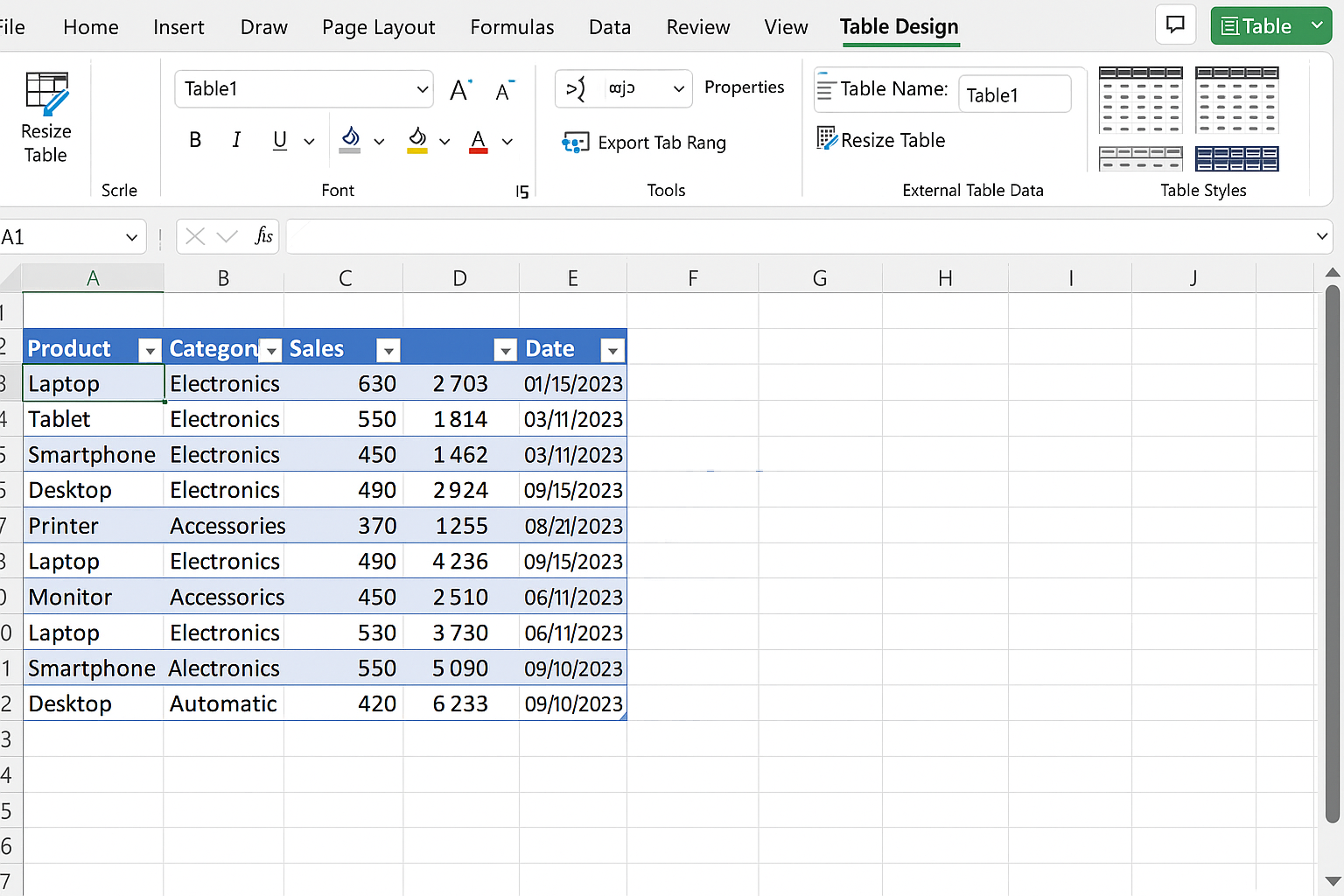
Task: Open the Font group dialog launcher
Action: point(522,192)
